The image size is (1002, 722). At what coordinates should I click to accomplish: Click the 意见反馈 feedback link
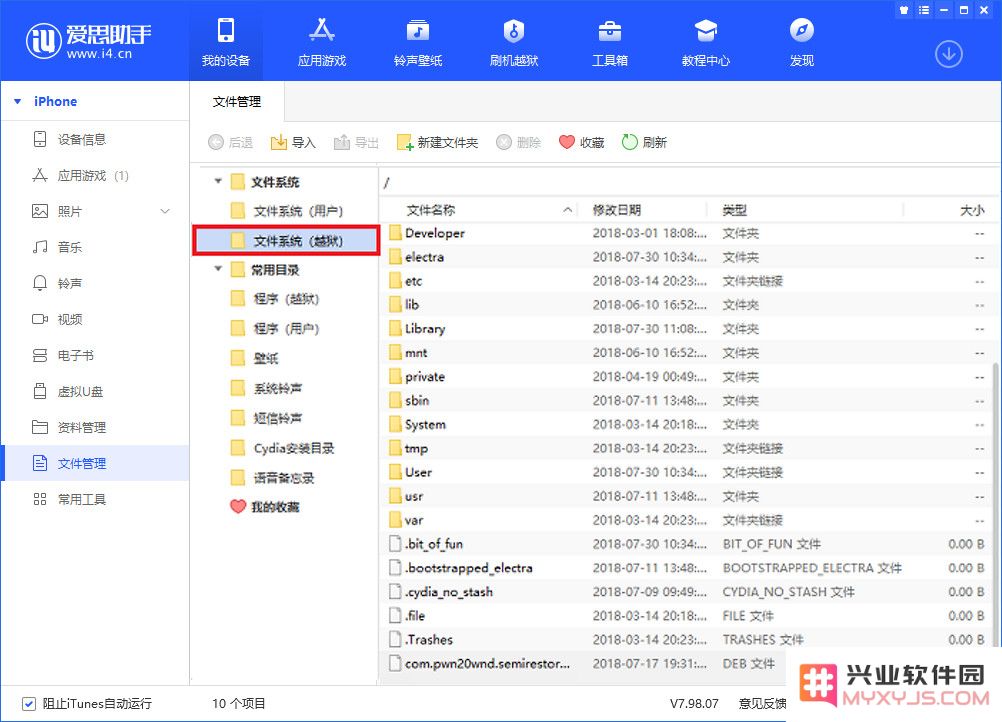click(x=762, y=703)
